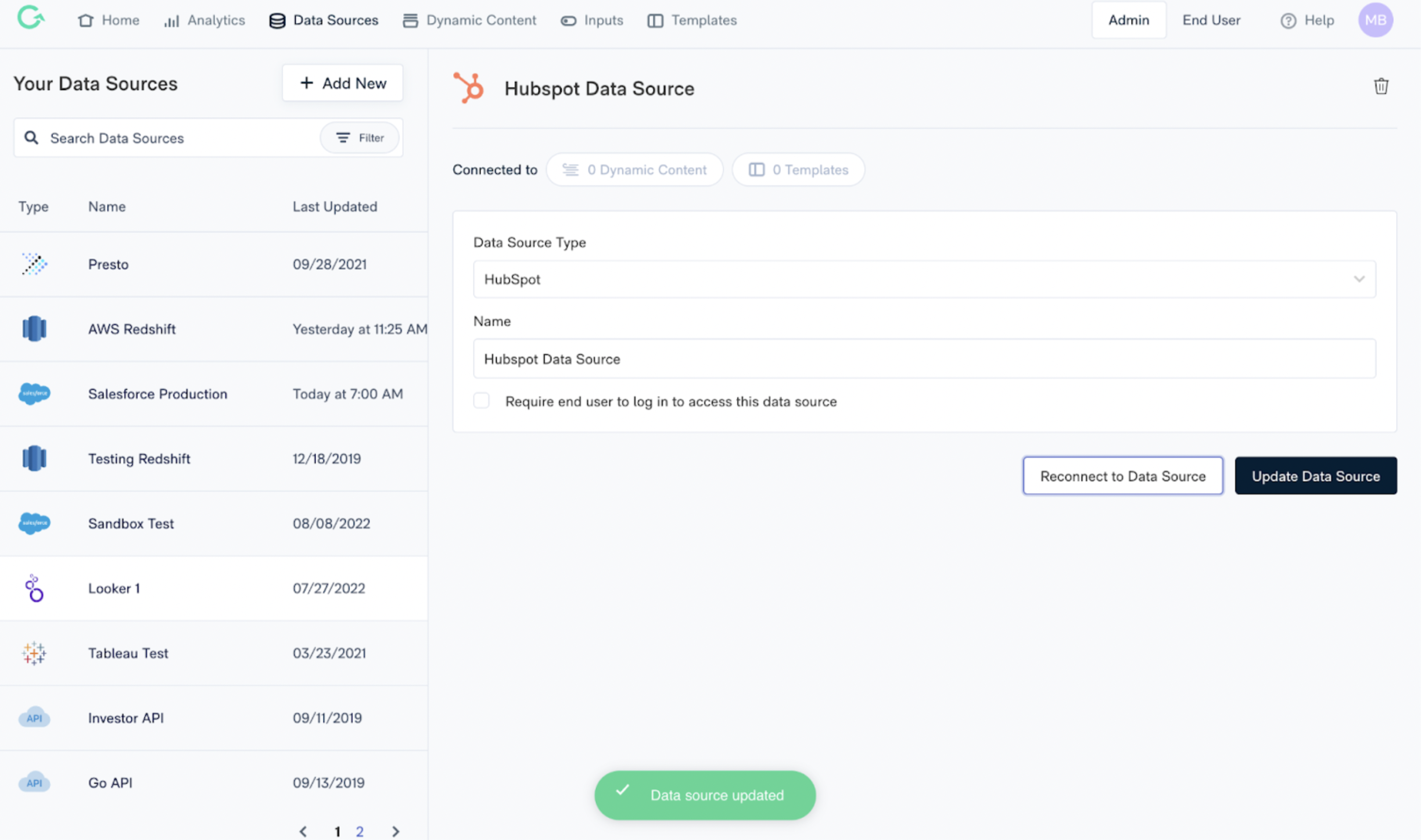Click the HubSpot logo in header
This screenshot has height=840, width=1421.
469,88
